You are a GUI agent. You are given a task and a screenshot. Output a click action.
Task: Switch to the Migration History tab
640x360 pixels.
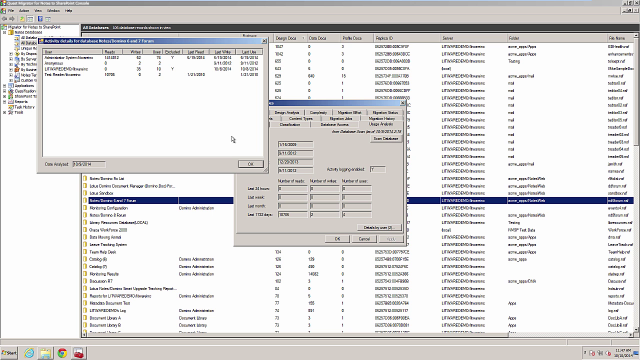click(x=382, y=118)
